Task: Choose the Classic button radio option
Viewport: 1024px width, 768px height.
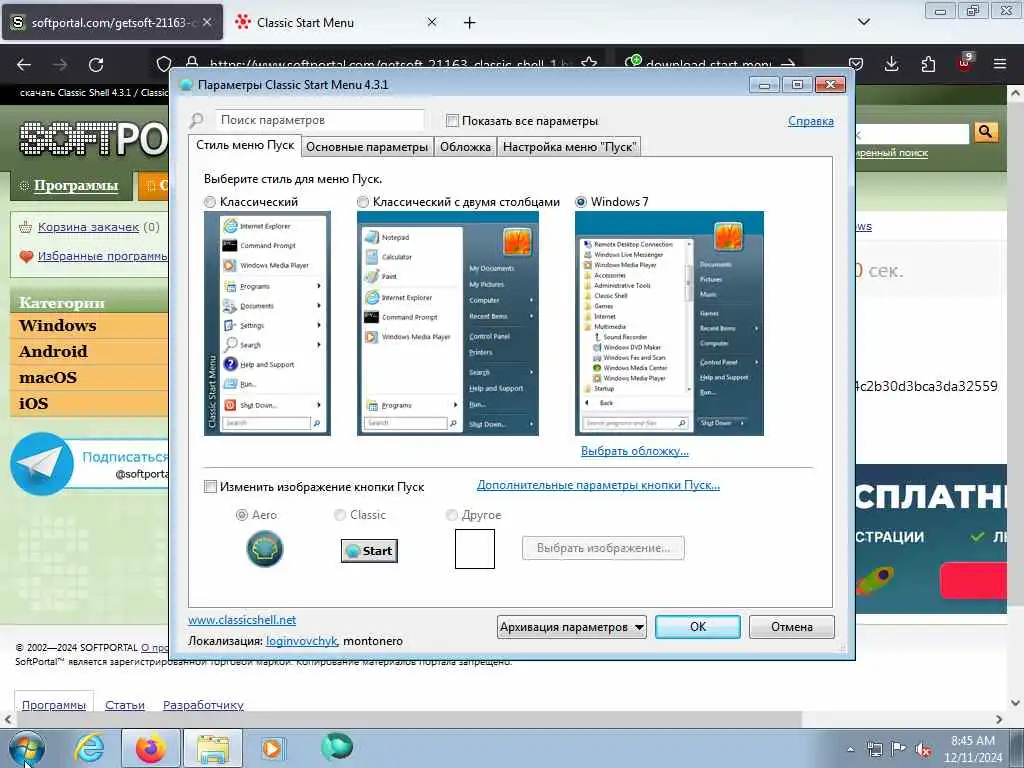Action: click(x=340, y=515)
